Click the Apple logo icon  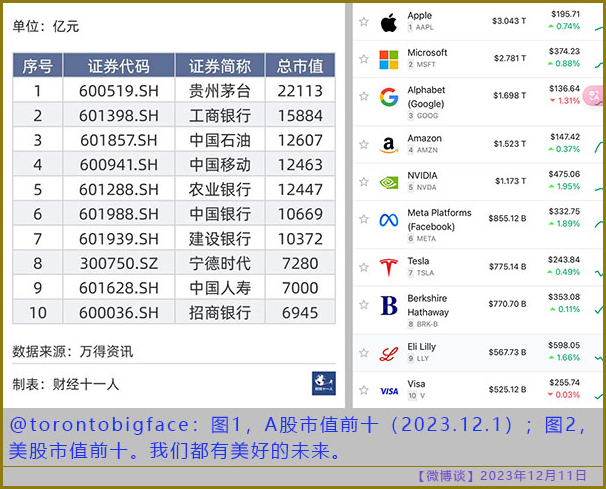click(388, 22)
